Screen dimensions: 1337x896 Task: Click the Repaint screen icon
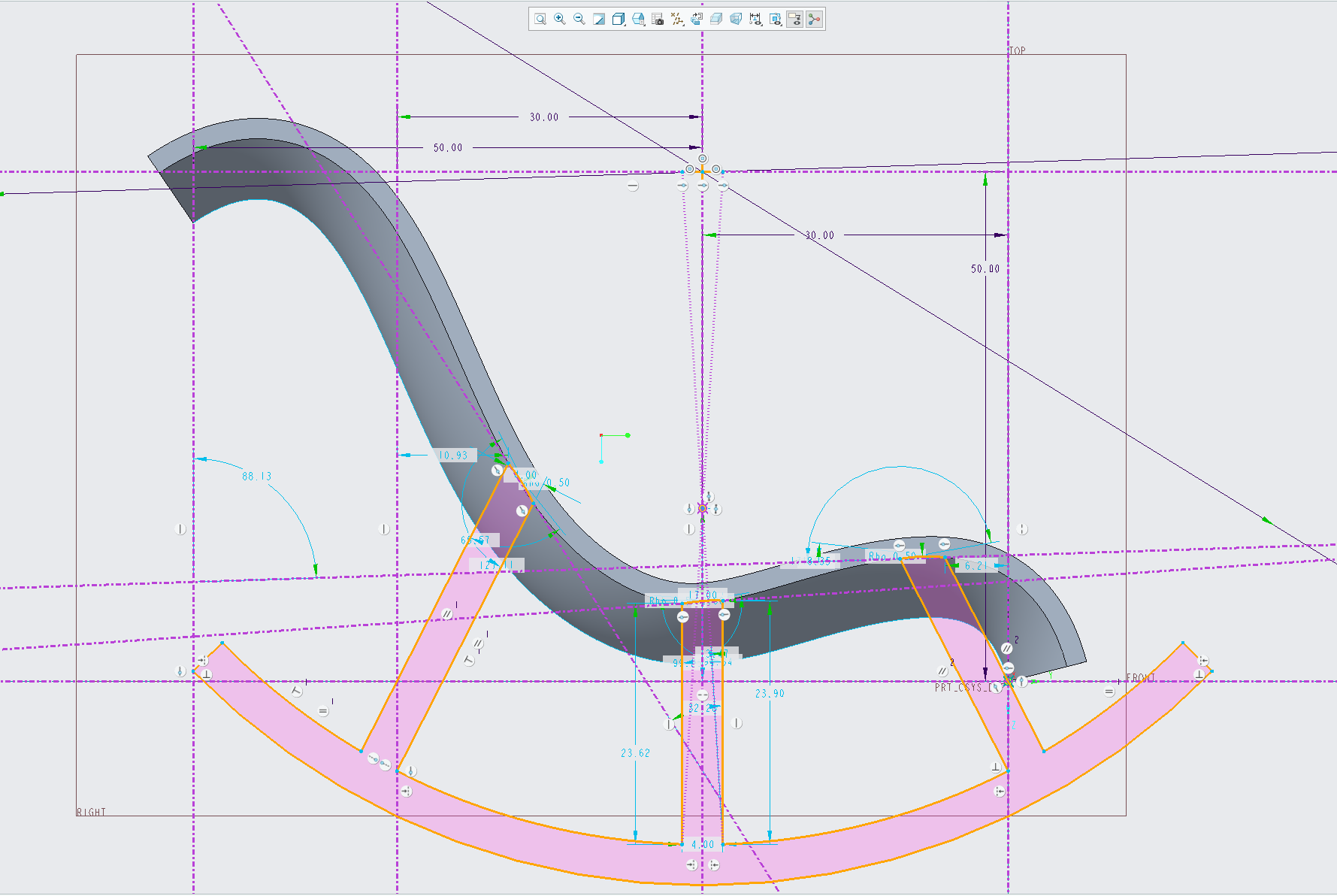(x=599, y=19)
